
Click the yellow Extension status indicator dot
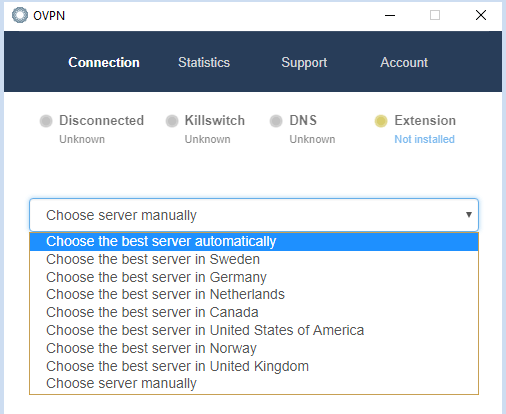pyautogui.click(x=381, y=121)
